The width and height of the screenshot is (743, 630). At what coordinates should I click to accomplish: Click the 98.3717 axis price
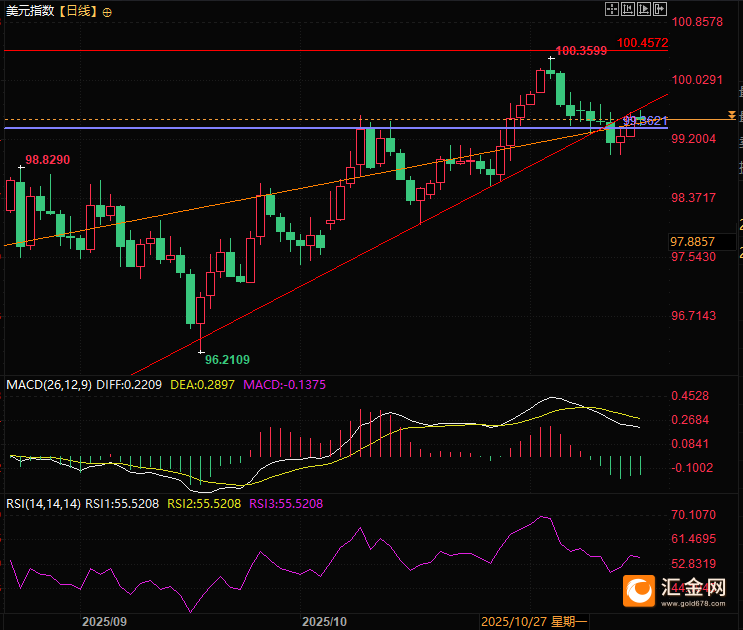tap(694, 198)
